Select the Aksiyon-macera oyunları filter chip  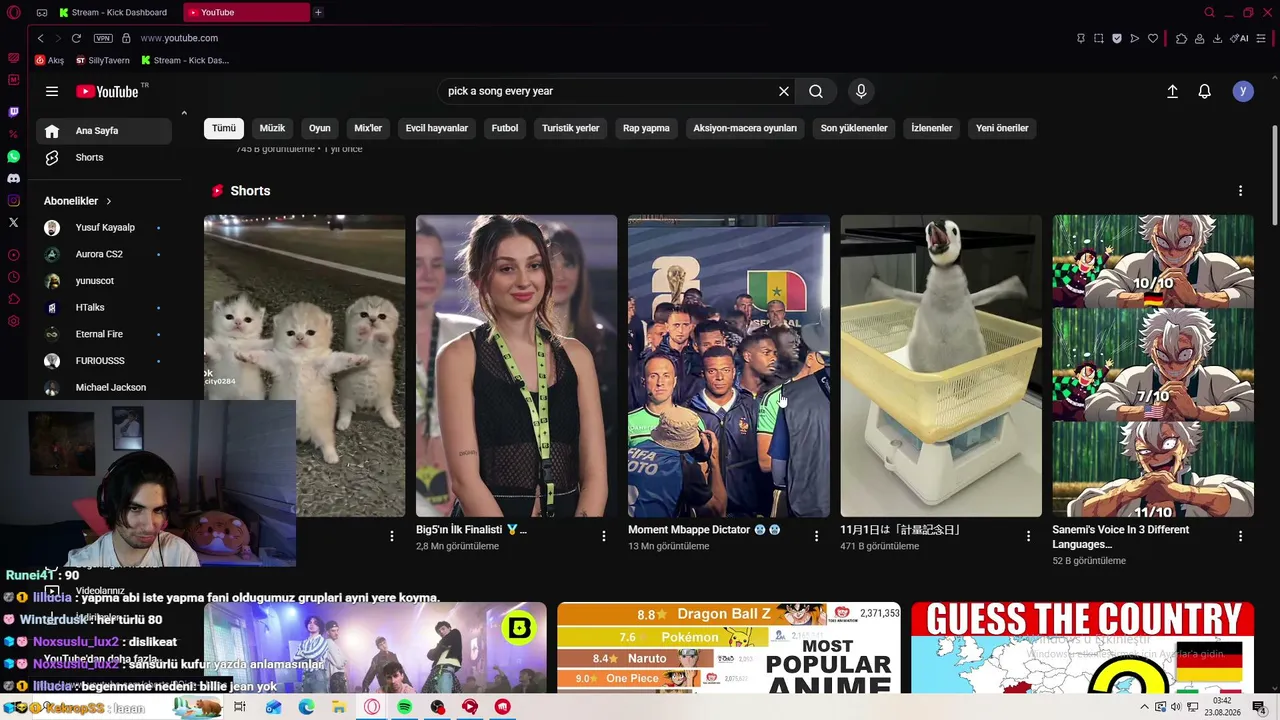[745, 128]
